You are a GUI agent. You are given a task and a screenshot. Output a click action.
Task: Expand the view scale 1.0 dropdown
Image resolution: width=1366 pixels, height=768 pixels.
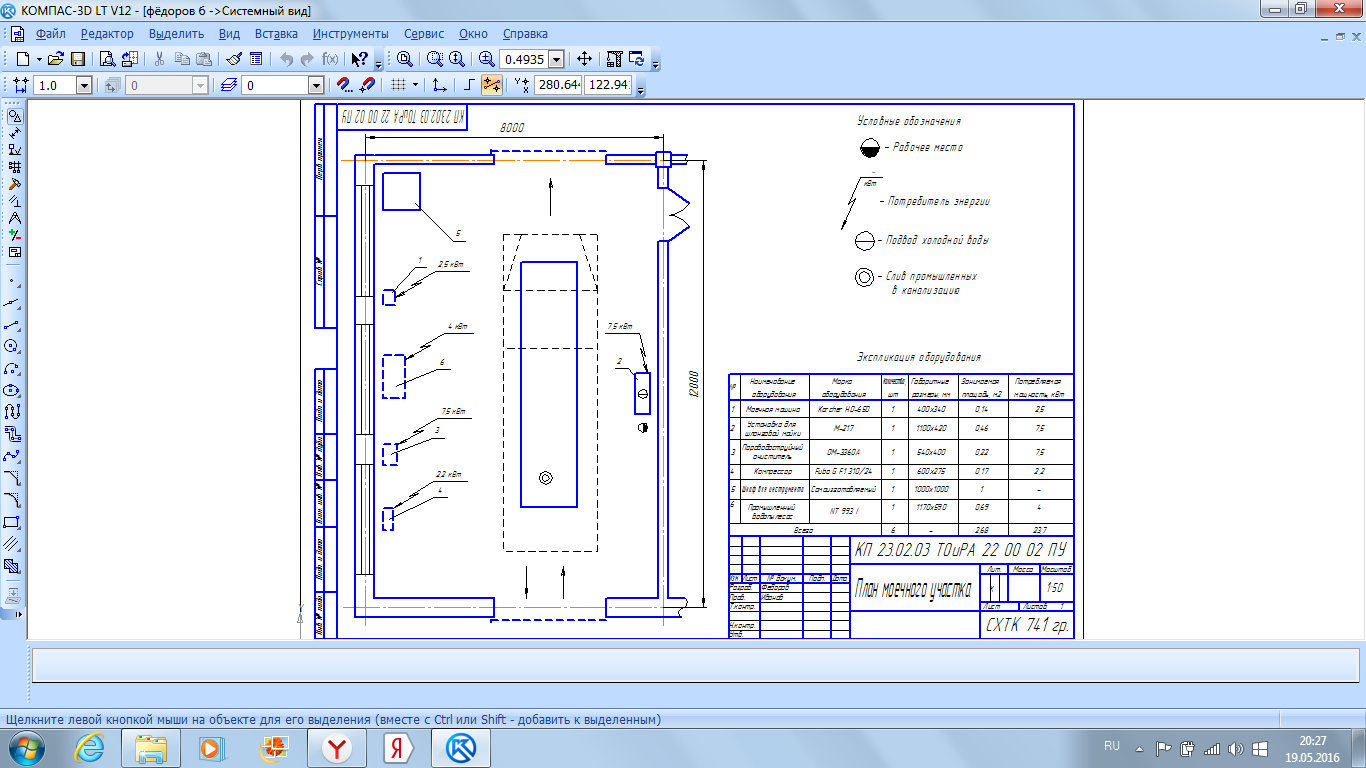click(x=84, y=86)
